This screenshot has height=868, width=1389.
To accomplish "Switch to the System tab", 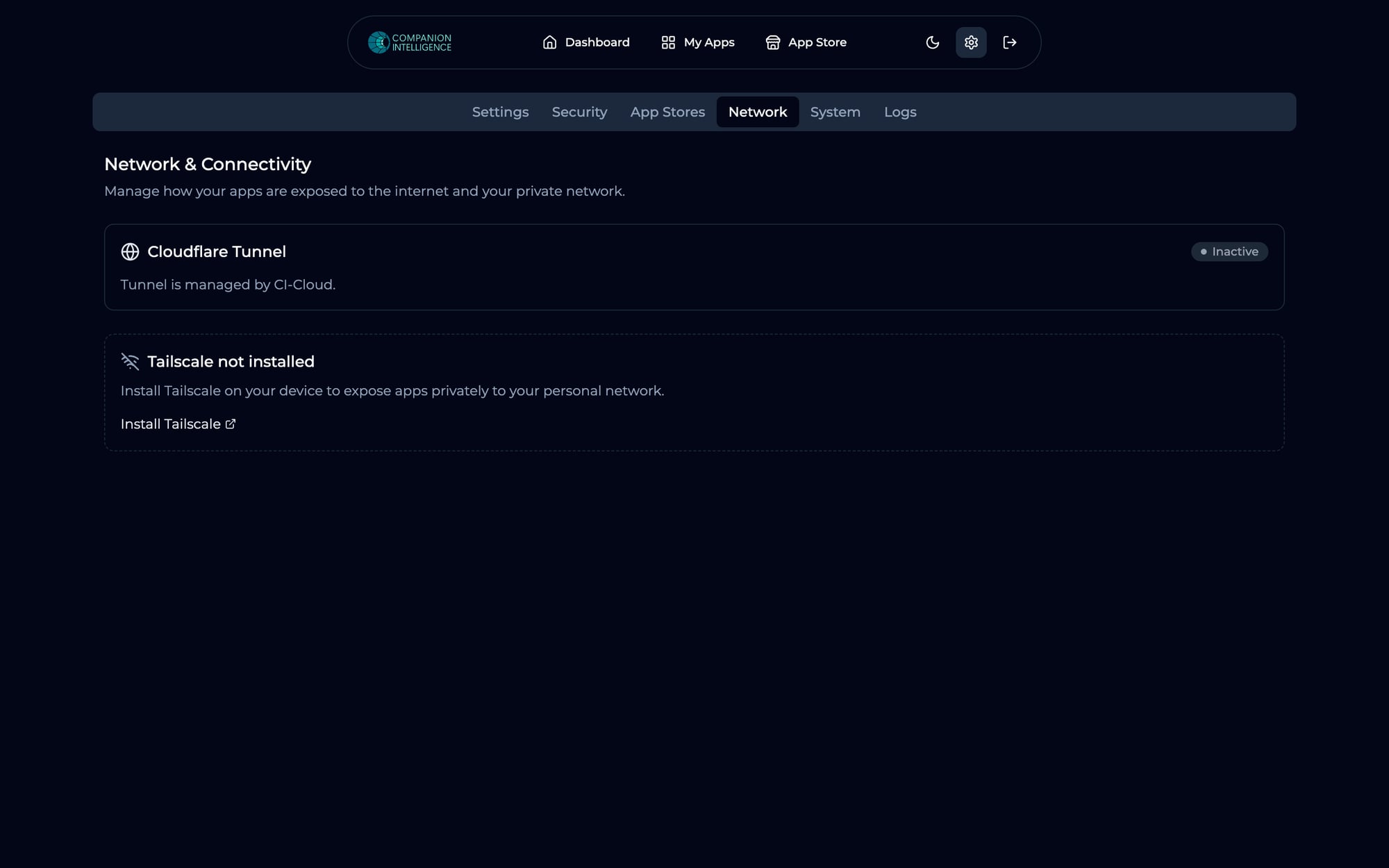I will coord(835,112).
